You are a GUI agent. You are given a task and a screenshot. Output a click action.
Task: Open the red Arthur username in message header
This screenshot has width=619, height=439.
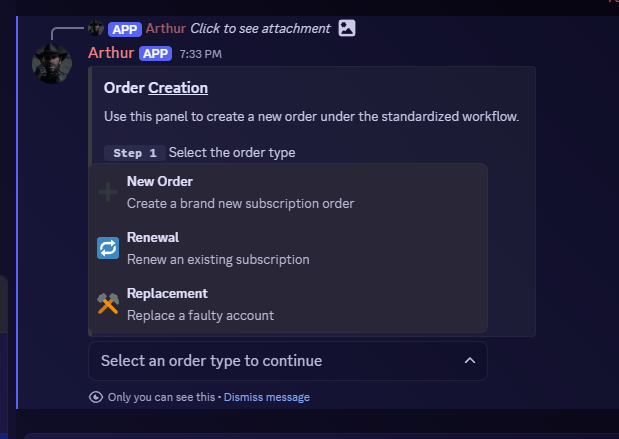click(x=111, y=53)
